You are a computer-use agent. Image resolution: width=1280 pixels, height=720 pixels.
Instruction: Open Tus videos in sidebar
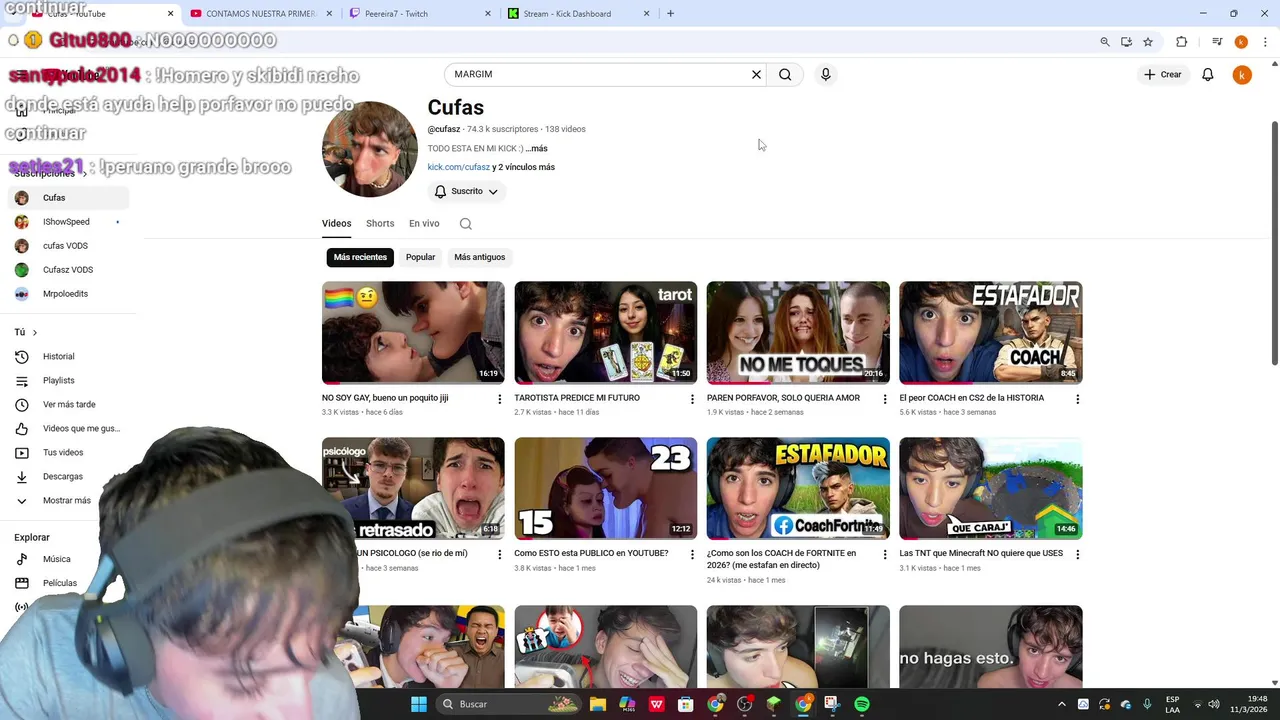click(x=66, y=452)
